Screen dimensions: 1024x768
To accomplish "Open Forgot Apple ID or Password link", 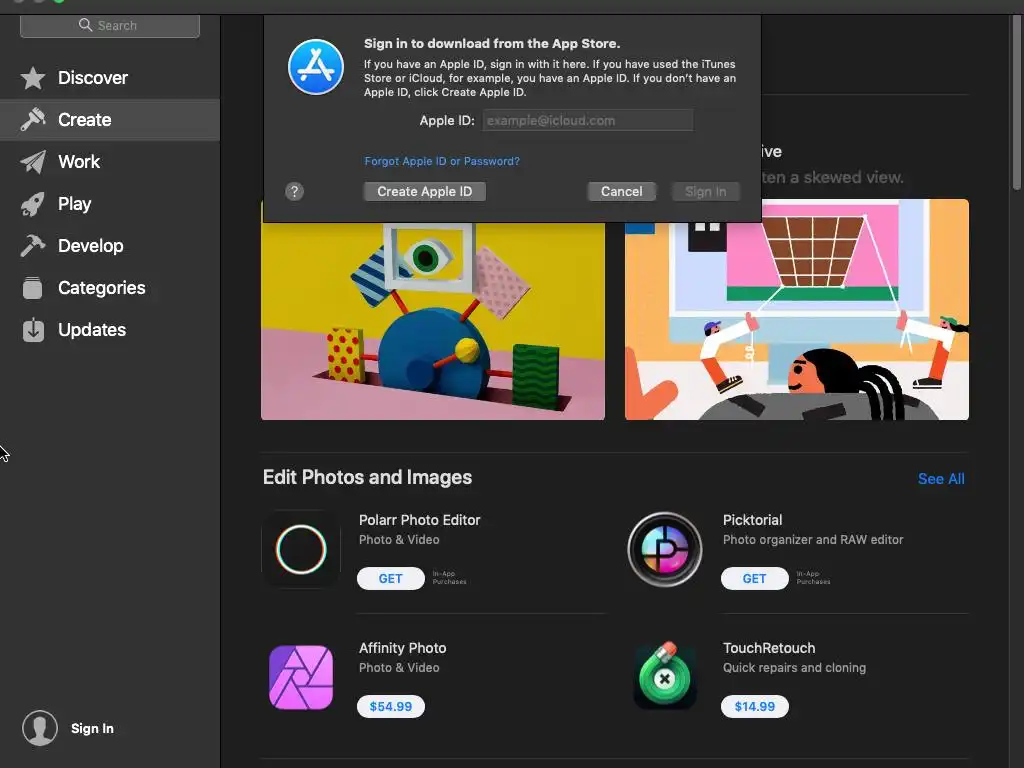I will (x=442, y=161).
